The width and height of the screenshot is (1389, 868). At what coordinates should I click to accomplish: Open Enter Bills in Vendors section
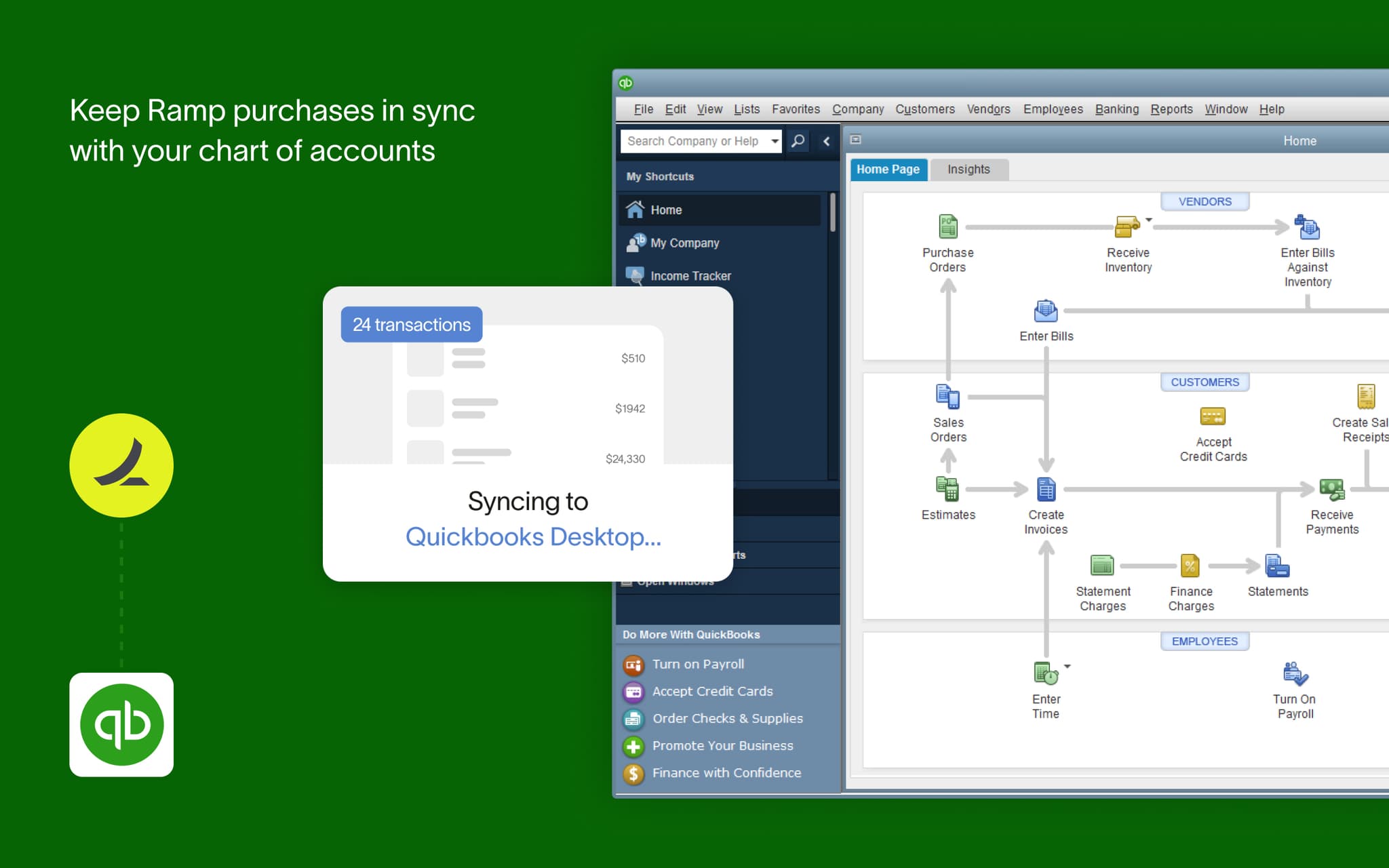pyautogui.click(x=1046, y=311)
